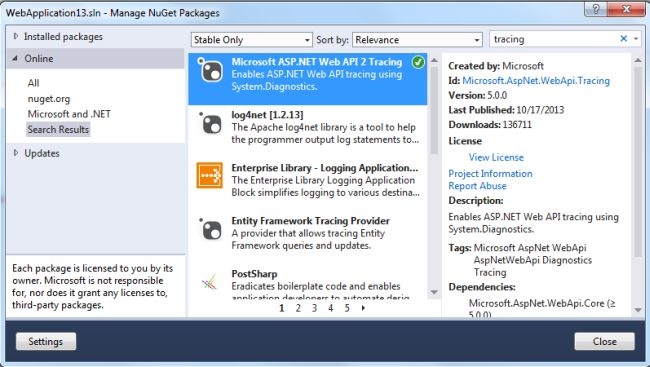650x367 pixels.
Task: Click the details pane scroll down arrow
Action: click(x=638, y=310)
